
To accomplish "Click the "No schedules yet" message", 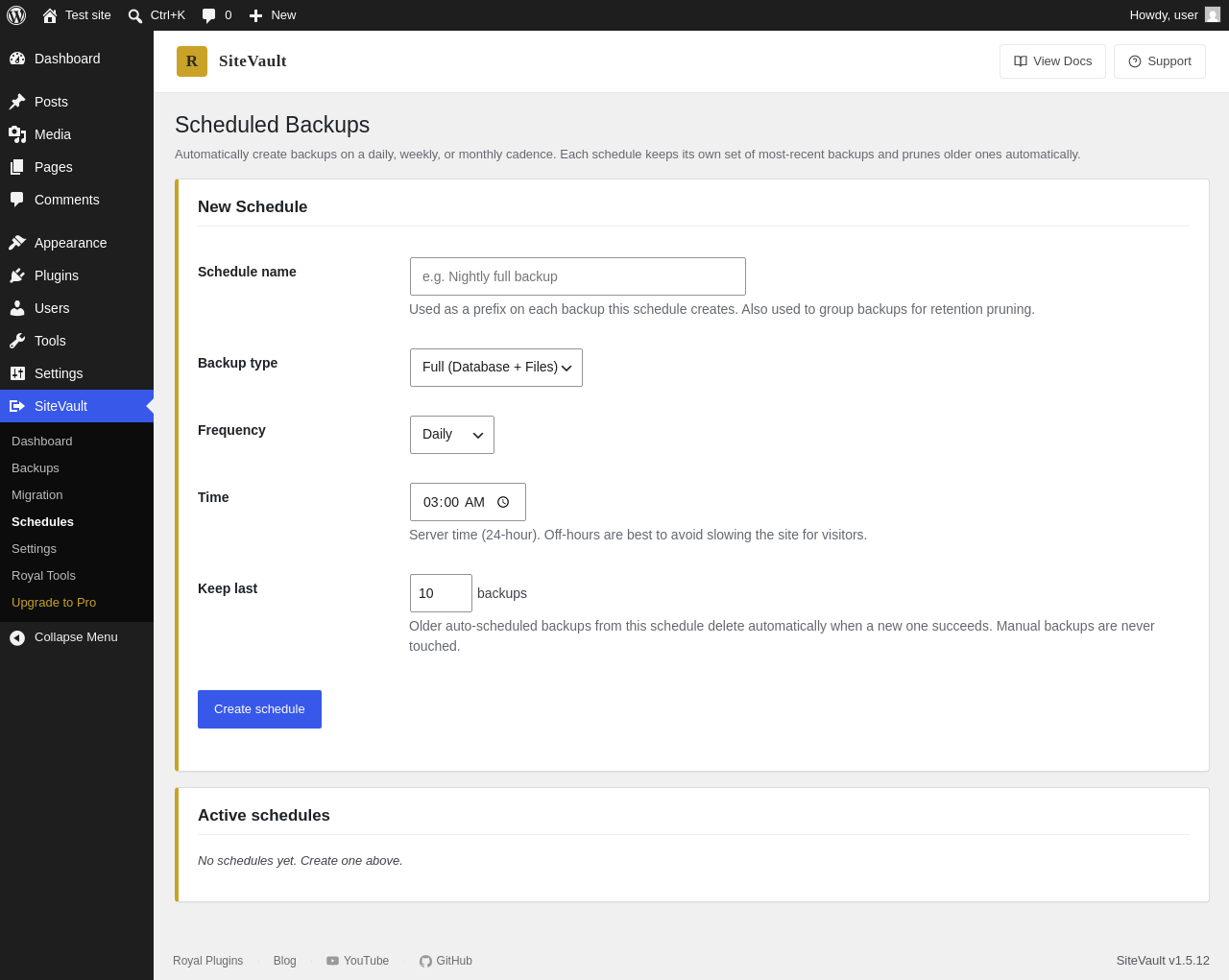I will 301,861.
